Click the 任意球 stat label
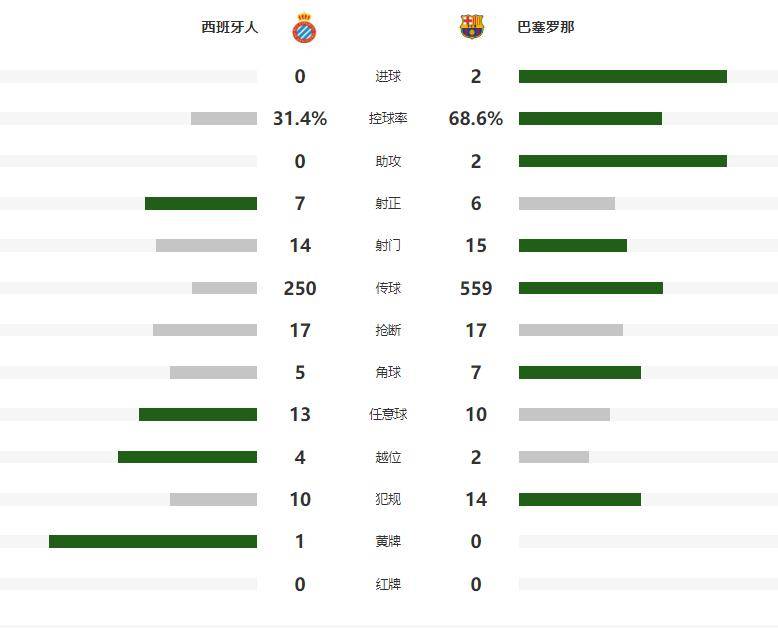The width and height of the screenshot is (778, 629). coord(388,415)
